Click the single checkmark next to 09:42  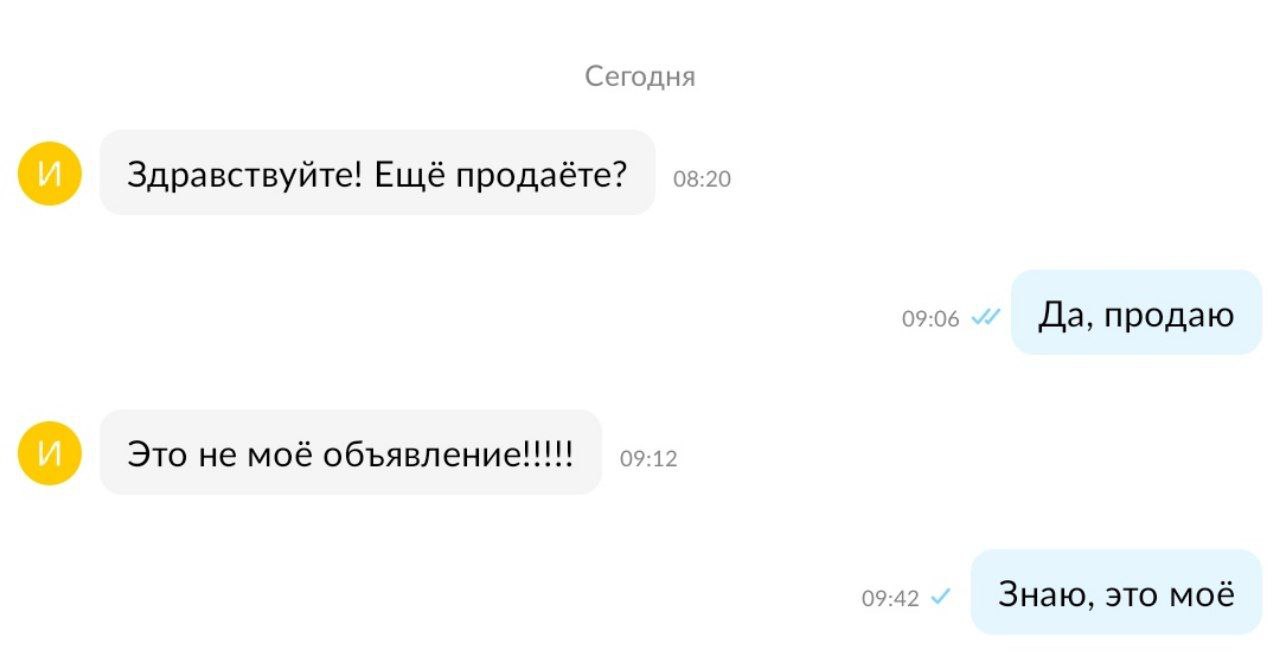pyautogui.click(x=940, y=598)
